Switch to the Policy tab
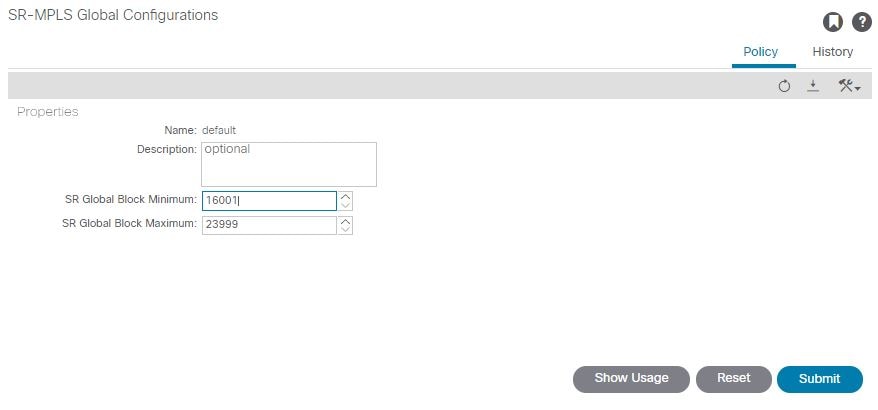The height and width of the screenshot is (410, 878). 760,52
